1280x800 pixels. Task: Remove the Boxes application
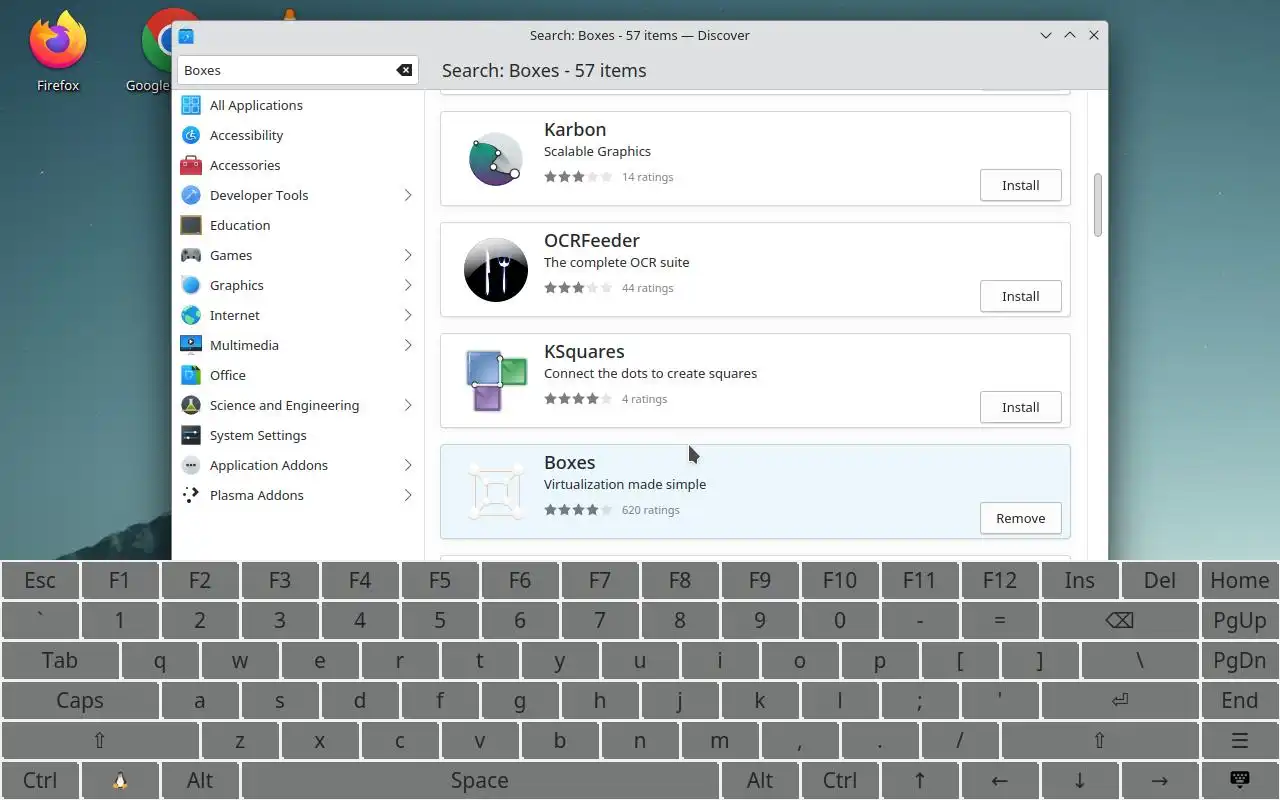(1021, 518)
